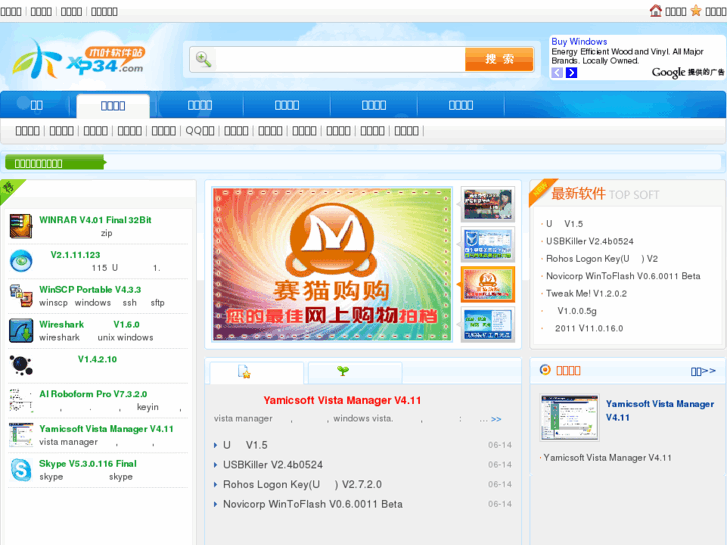Open the AI Roboform Pro icon
Image resolution: width=727 pixels, height=545 pixels.
(x=21, y=400)
